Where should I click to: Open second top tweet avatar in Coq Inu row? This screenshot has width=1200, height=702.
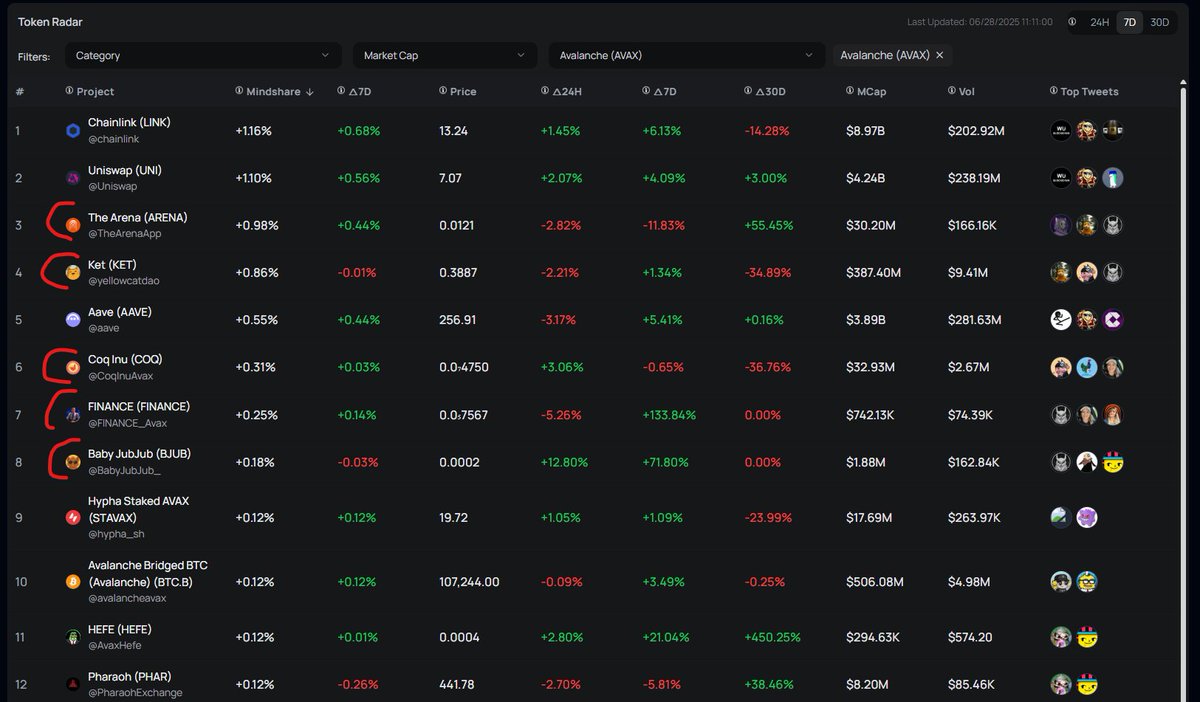[x=1087, y=367]
